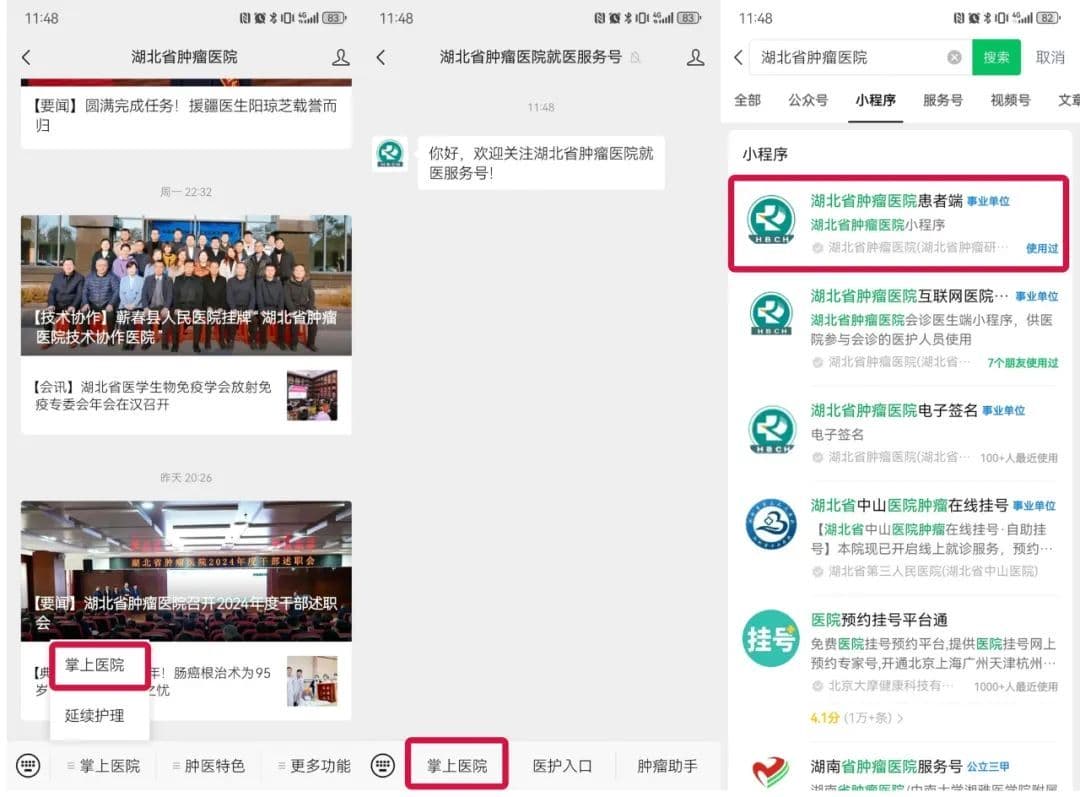Tap welcome message 你好，欢迎关注 bubble
1080x797 pixels.
[x=541, y=163]
